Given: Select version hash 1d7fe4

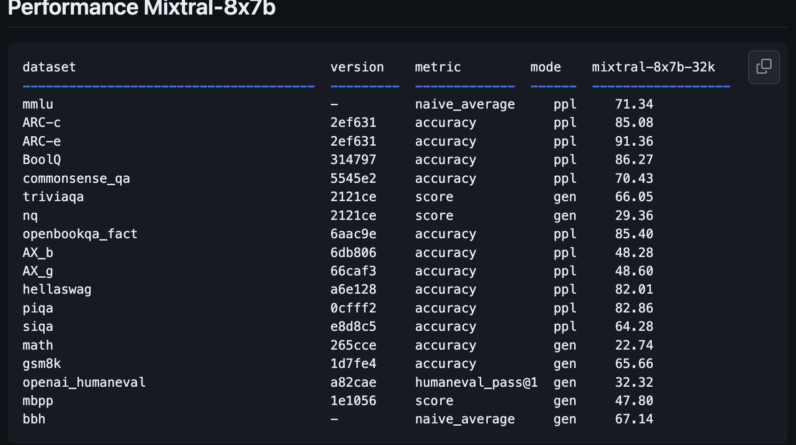Looking at the screenshot, I should pyautogui.click(x=353, y=364).
